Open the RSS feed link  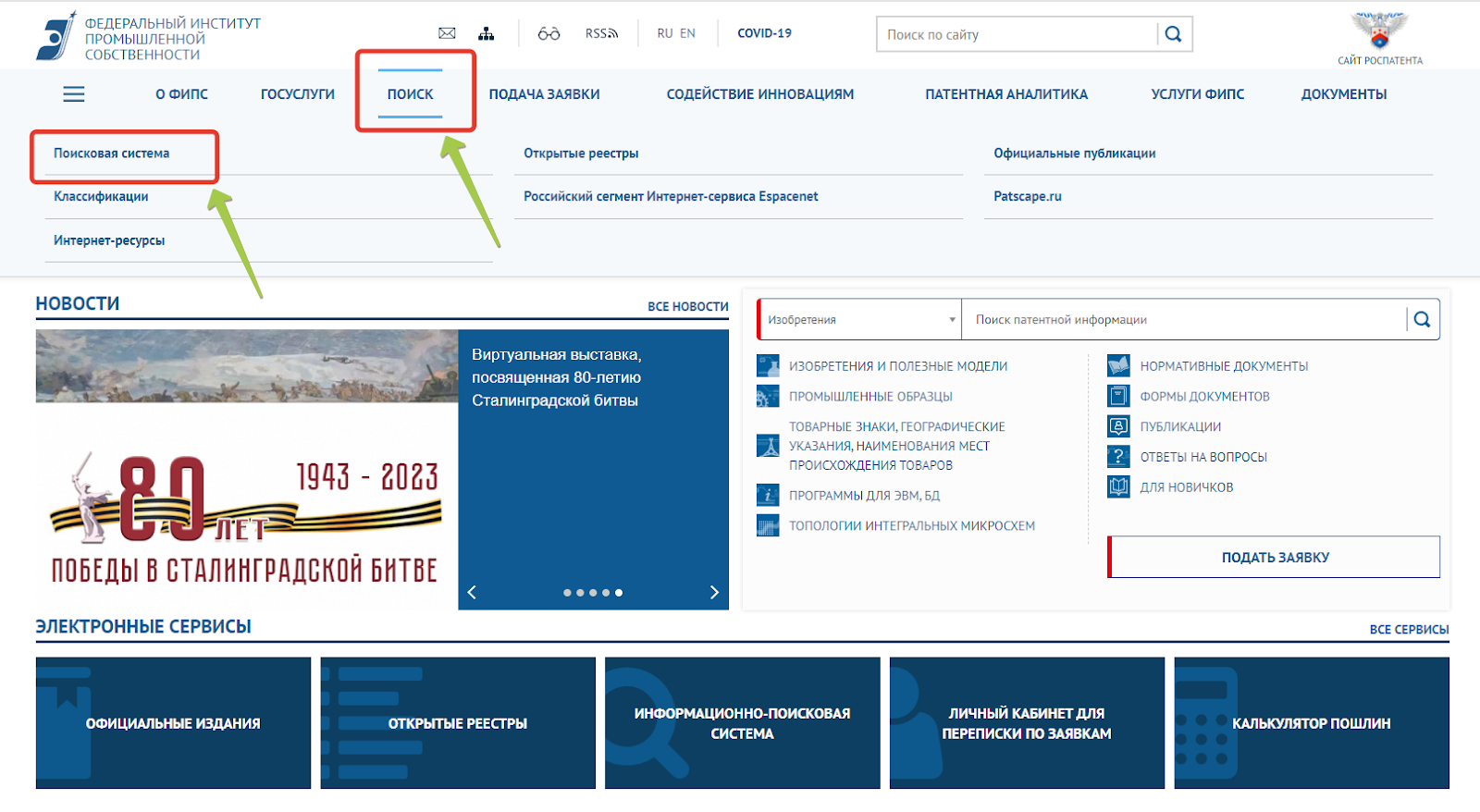pos(601,33)
